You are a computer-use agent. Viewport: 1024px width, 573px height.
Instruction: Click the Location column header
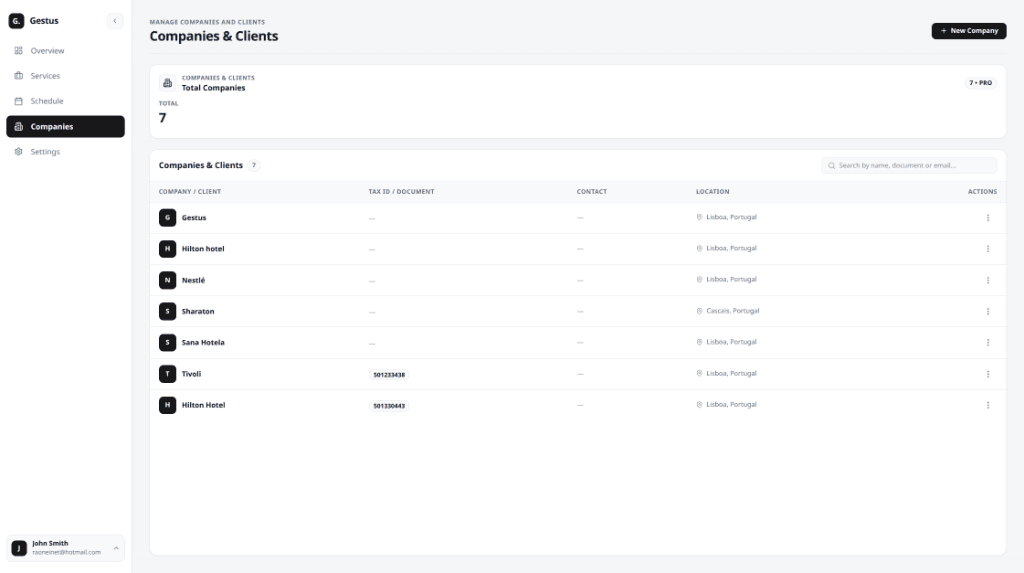pos(712,191)
